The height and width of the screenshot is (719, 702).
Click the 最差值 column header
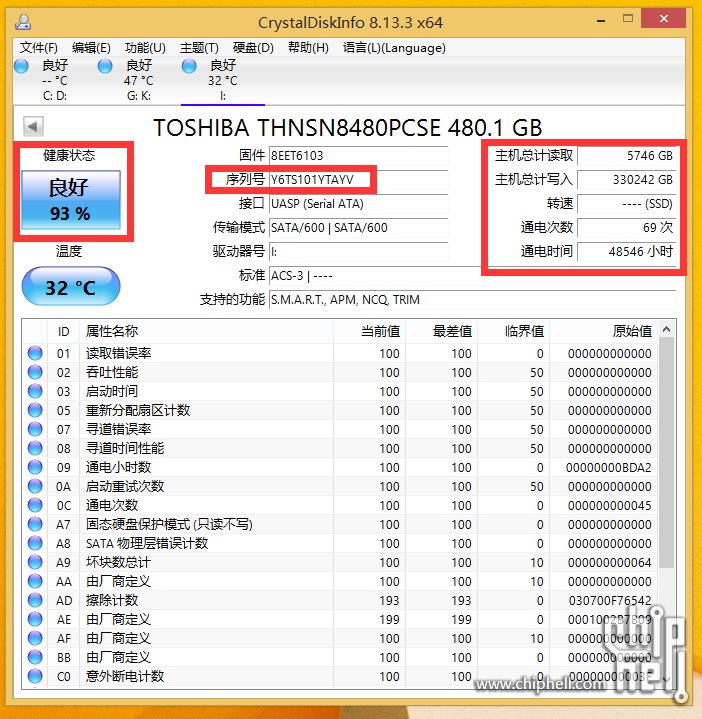[x=442, y=331]
